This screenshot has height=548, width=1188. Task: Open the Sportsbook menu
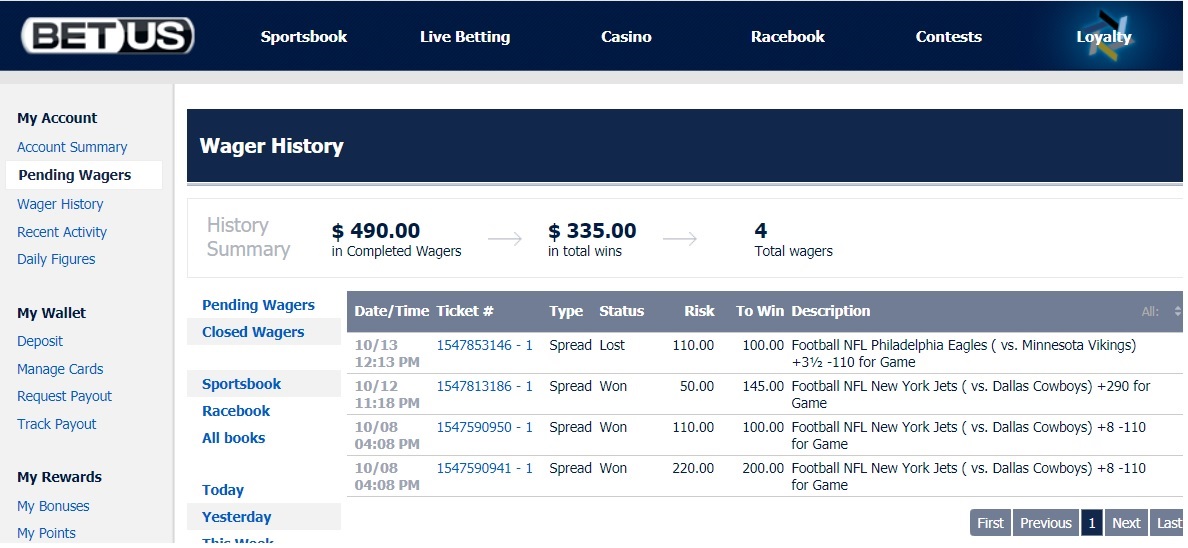pos(304,36)
